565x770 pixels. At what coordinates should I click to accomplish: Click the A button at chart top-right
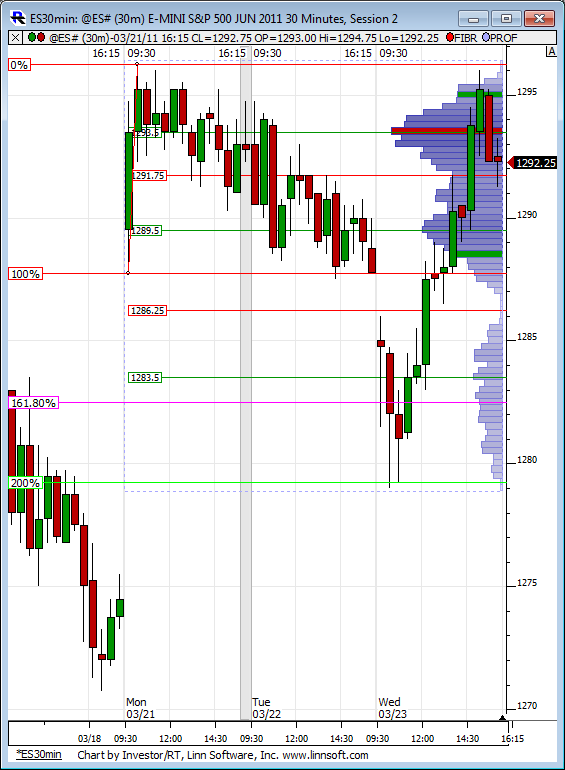click(551, 52)
